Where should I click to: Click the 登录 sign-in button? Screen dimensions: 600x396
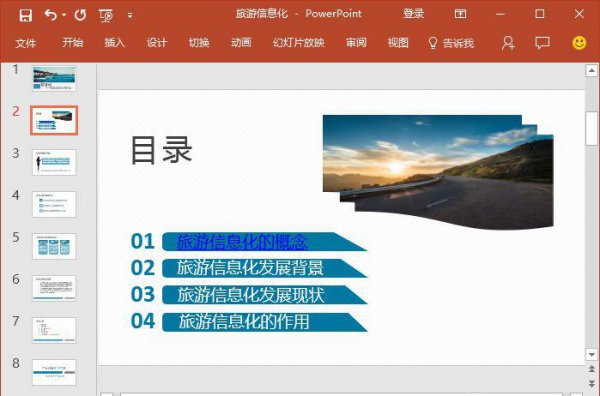413,14
